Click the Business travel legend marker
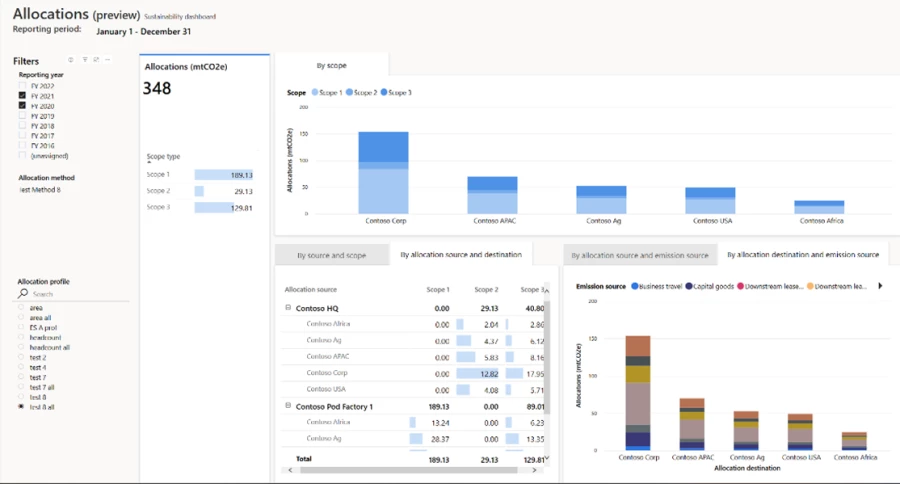Image resolution: width=900 pixels, height=484 pixels. point(634,286)
